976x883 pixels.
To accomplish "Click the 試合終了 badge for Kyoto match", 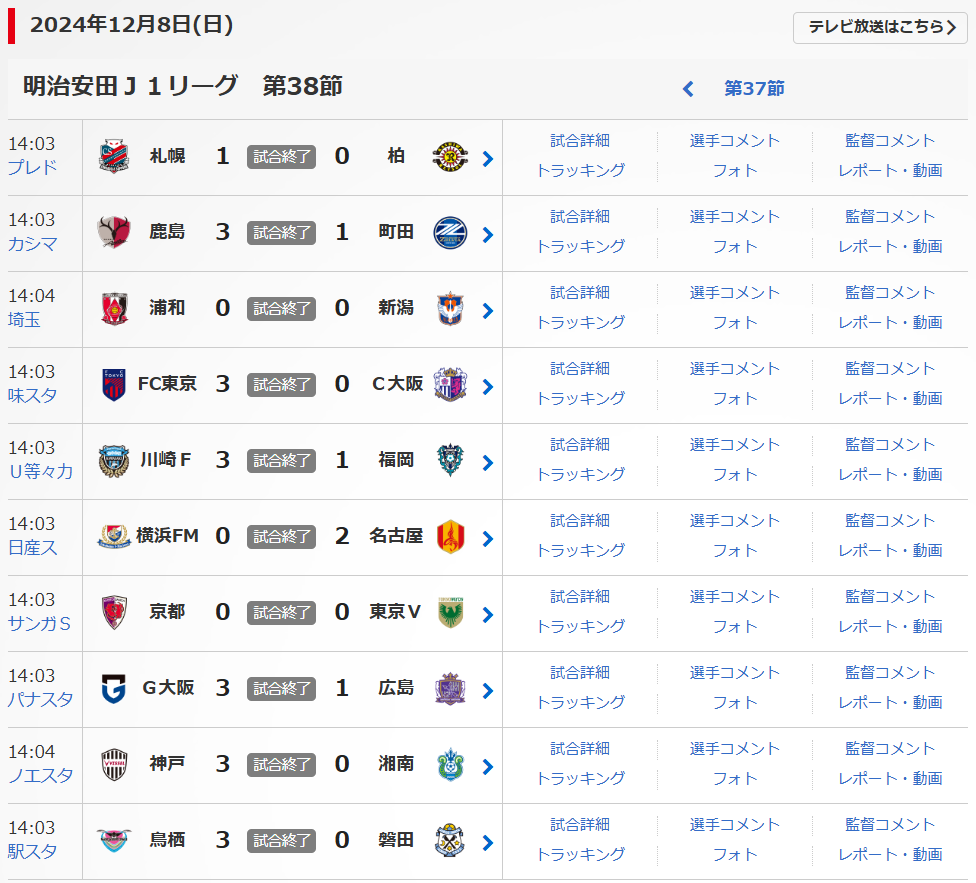I will coord(281,612).
